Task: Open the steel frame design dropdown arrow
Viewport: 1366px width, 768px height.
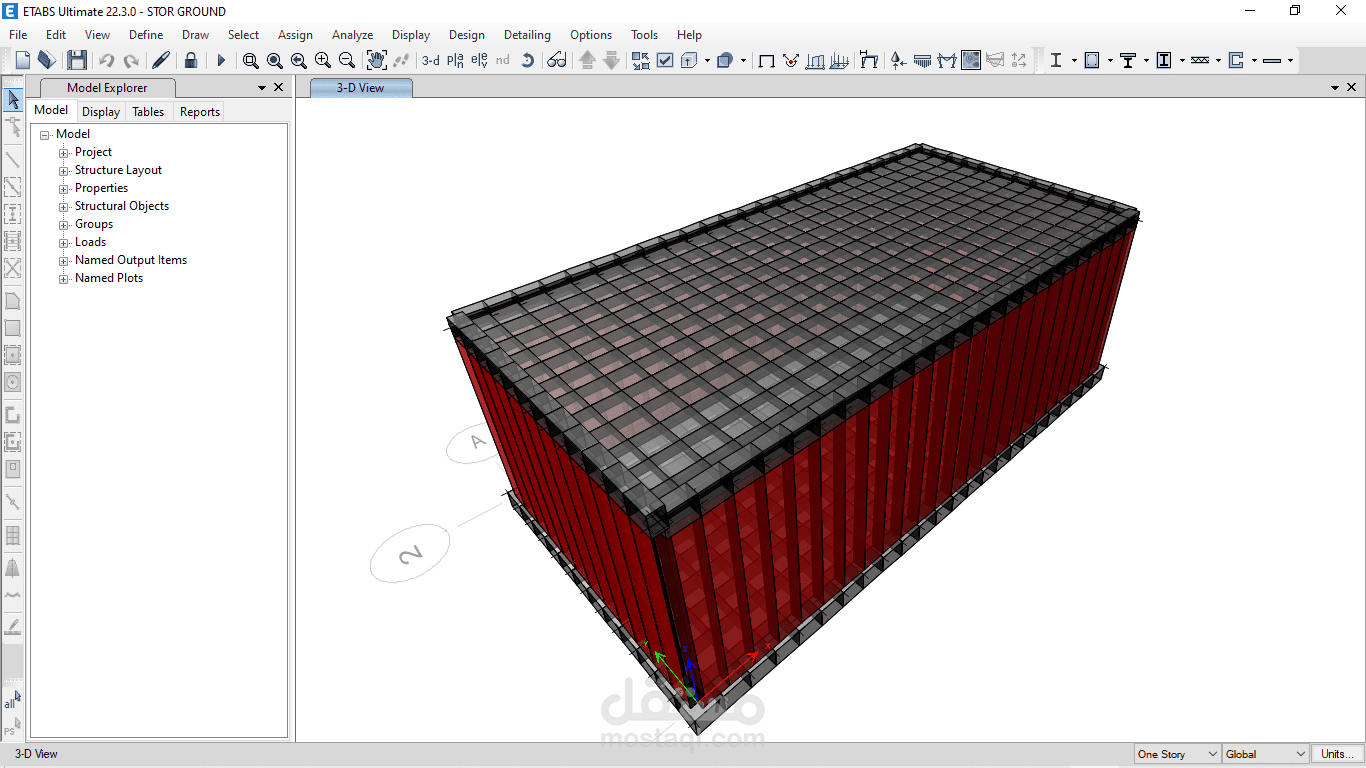Action: [1074, 60]
